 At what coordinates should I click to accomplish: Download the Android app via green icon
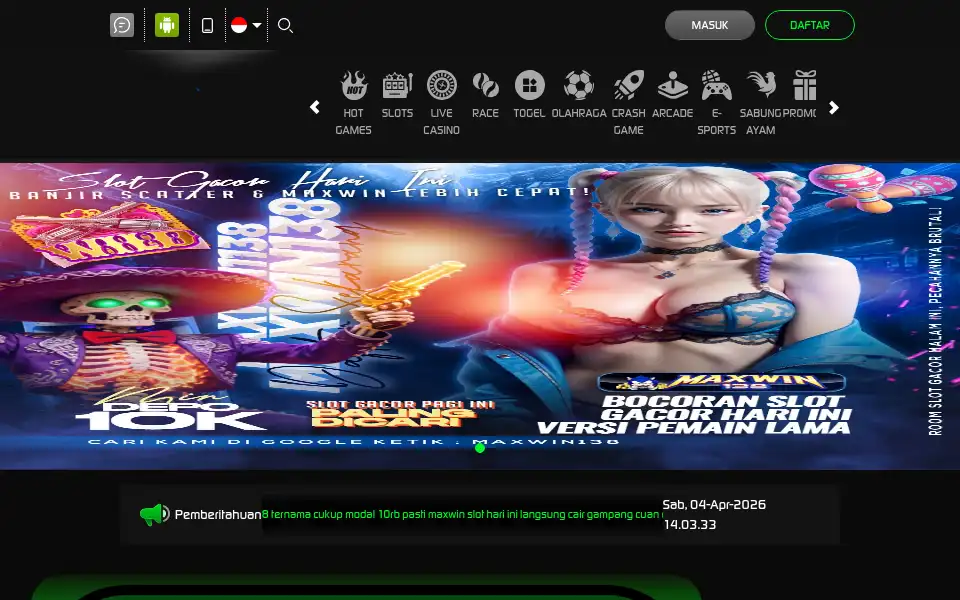[x=167, y=25]
